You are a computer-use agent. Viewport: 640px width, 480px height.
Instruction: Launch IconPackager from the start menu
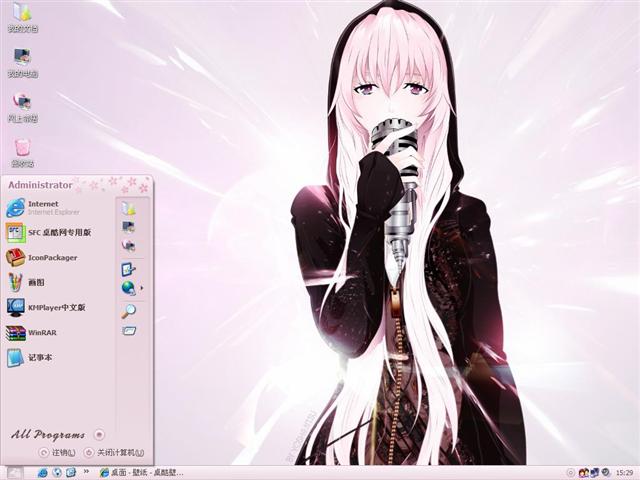pos(42,258)
